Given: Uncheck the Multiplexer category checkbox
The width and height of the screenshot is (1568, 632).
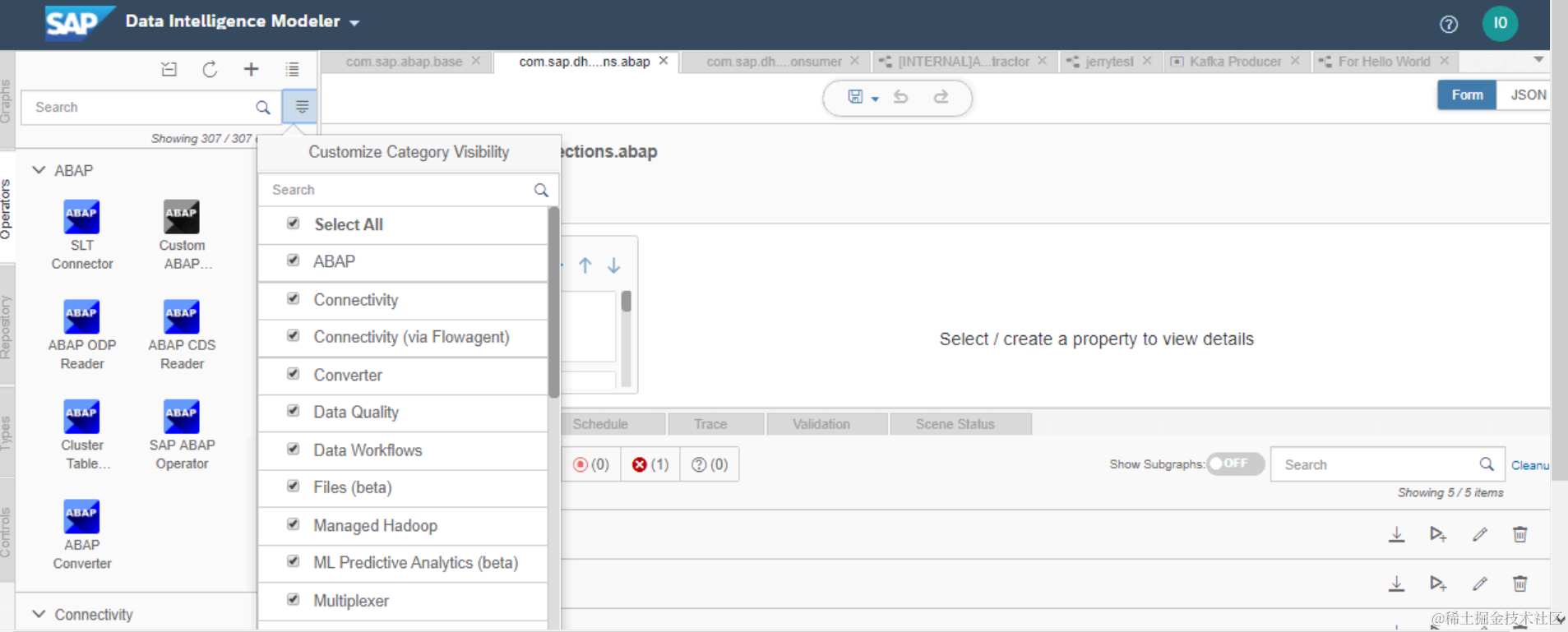Looking at the screenshot, I should [293, 599].
